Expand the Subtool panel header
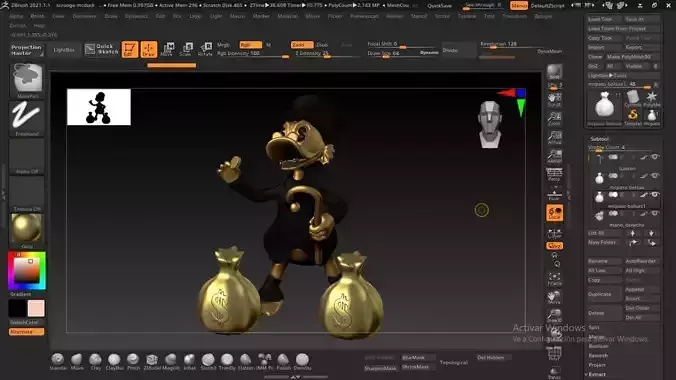The width and height of the screenshot is (676, 380). 600,139
